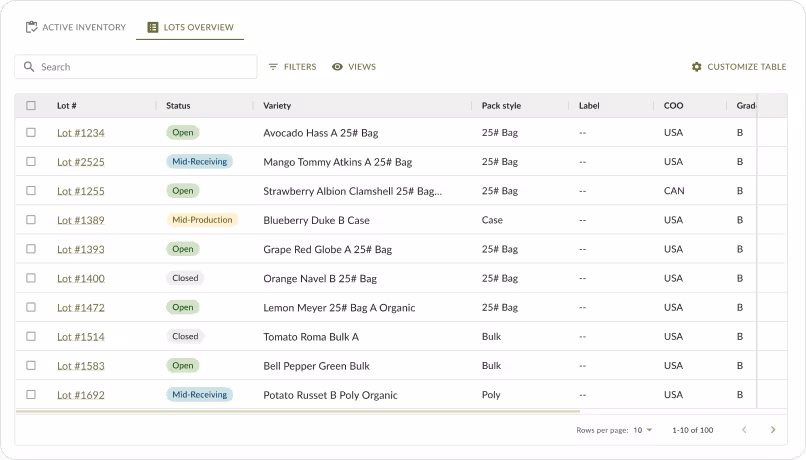Open Lot #1472 link
This screenshot has height=460, width=806.
(x=81, y=308)
